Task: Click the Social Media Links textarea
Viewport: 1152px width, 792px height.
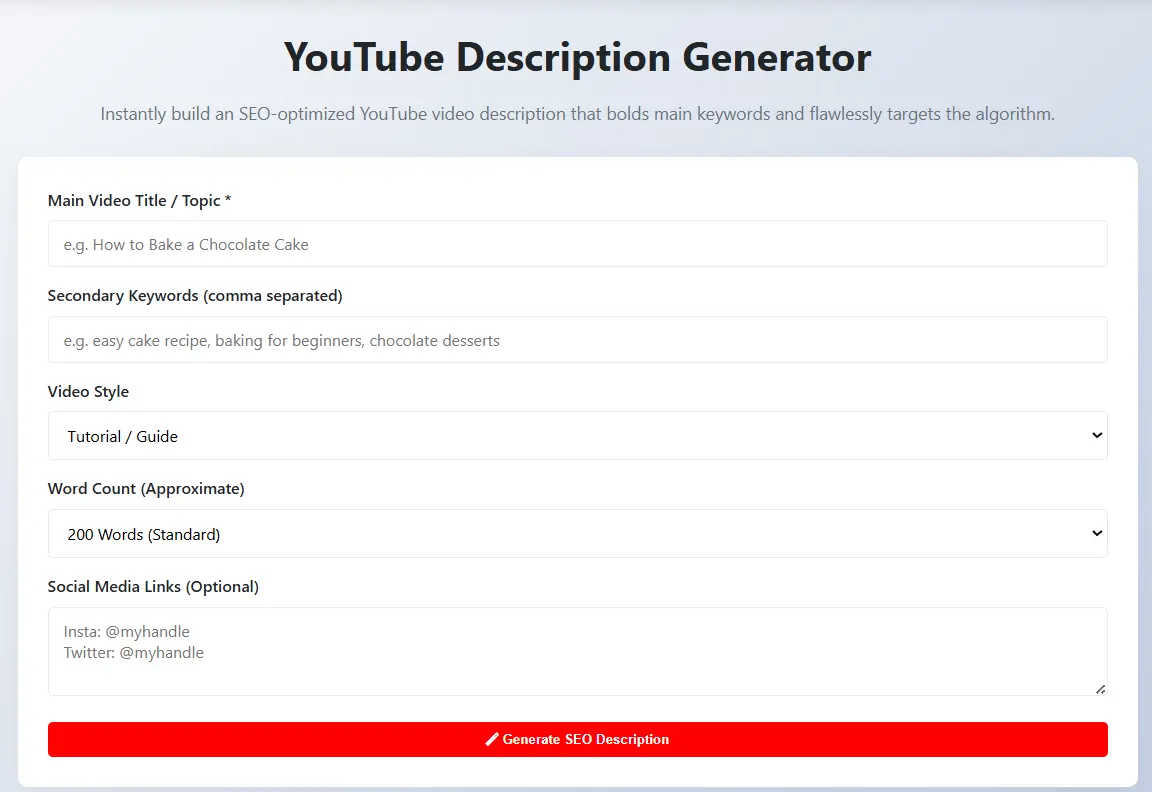Action: point(577,652)
